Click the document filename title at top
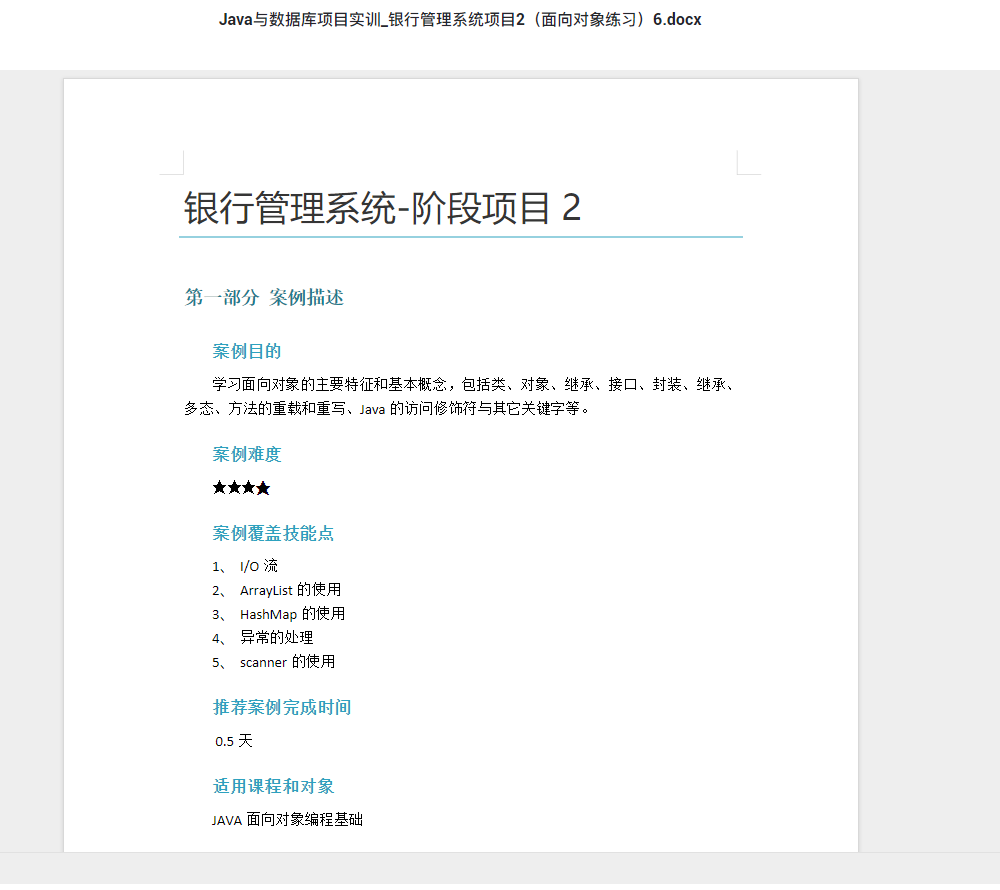Screen dimensions: 1000x890 click(460, 20)
